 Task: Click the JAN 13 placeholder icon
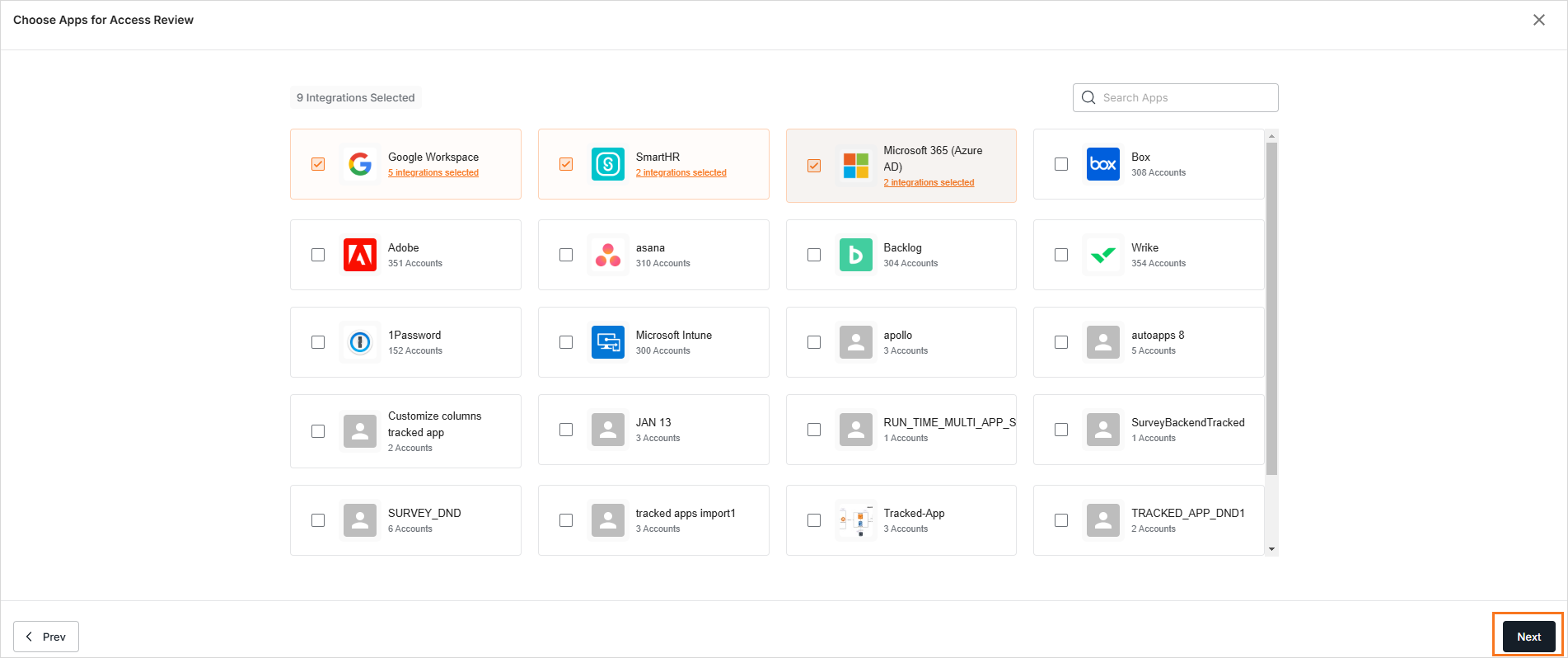pyautogui.click(x=608, y=430)
